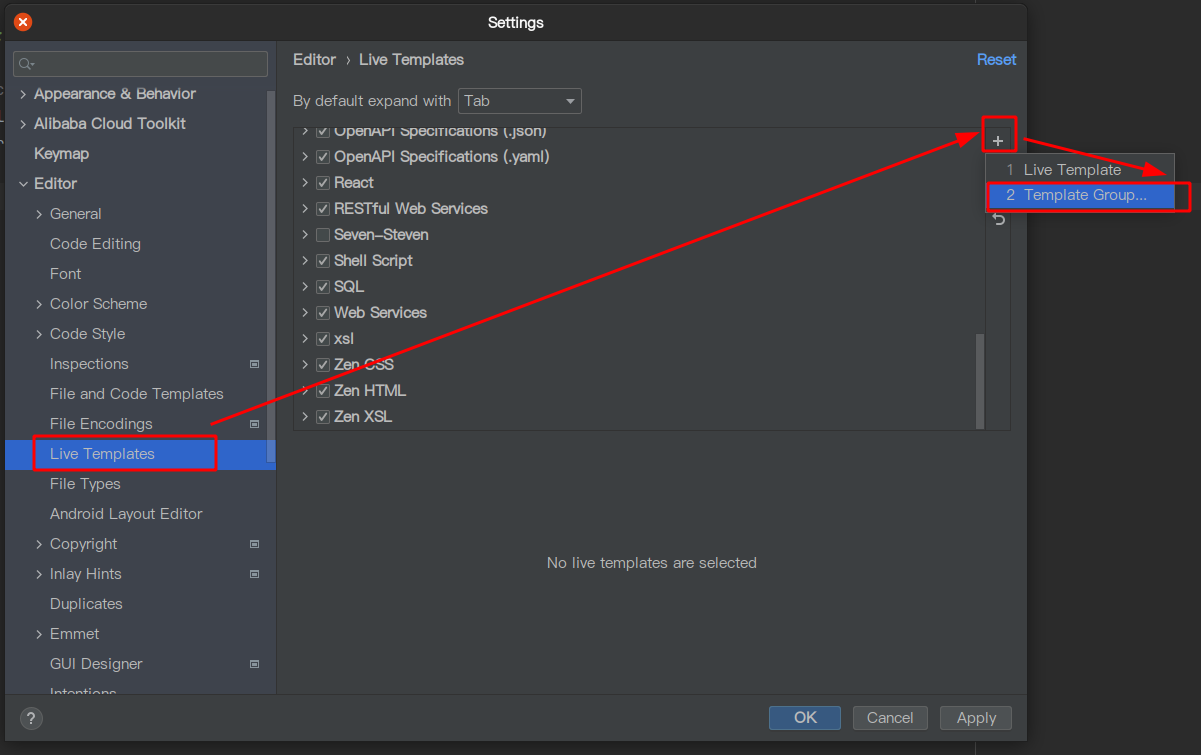Viewport: 1201px width, 755px height.
Task: Expand the Color Scheme subsection
Action: 39,304
